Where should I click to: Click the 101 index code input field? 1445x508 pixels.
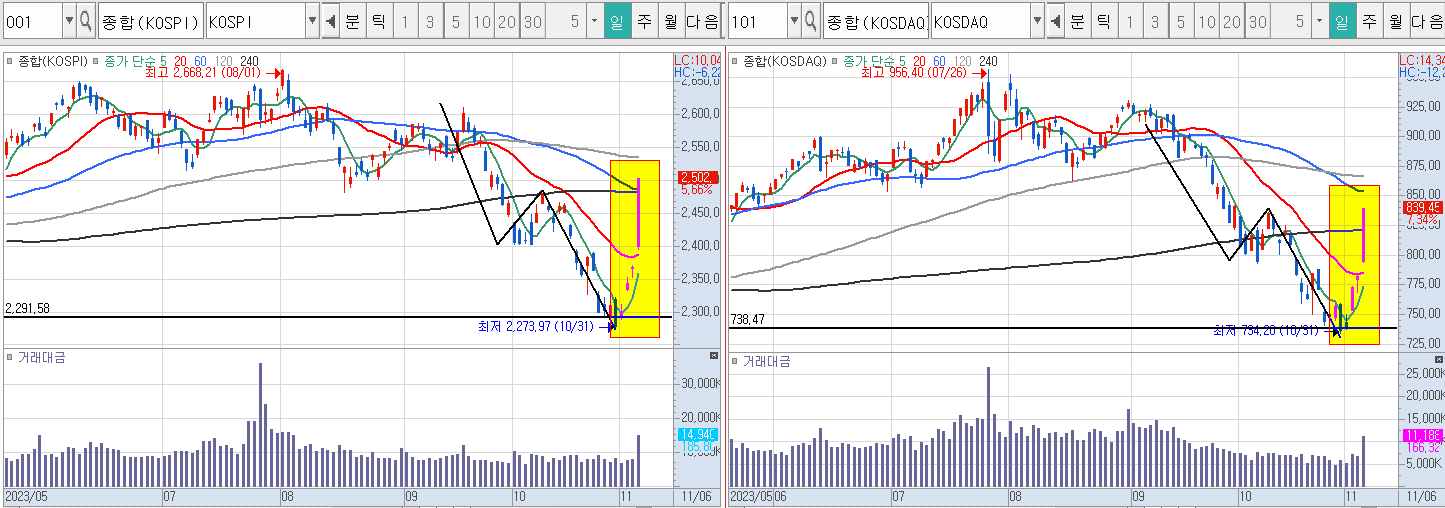coord(754,21)
